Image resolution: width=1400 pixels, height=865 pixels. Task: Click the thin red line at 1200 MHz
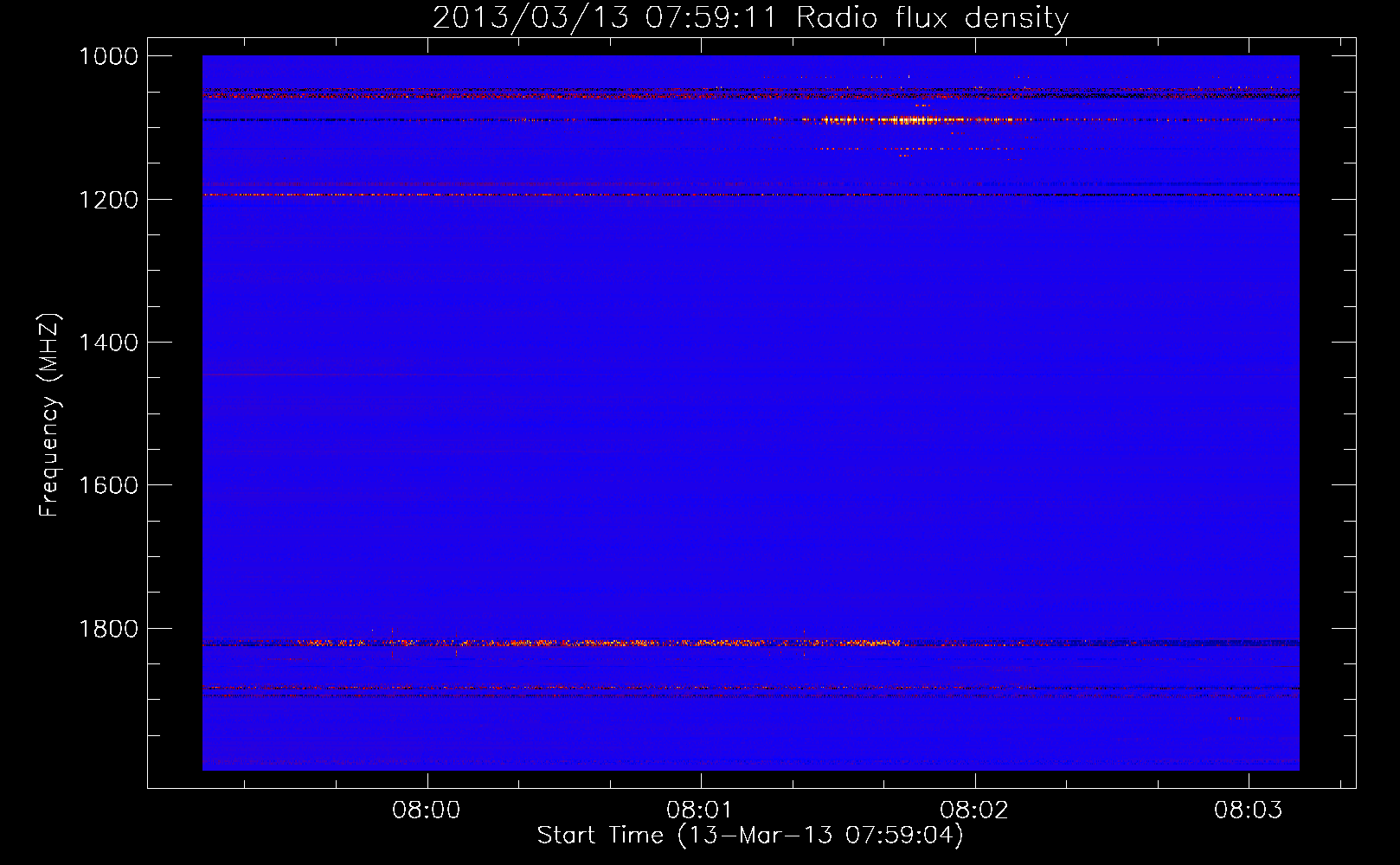(750, 195)
